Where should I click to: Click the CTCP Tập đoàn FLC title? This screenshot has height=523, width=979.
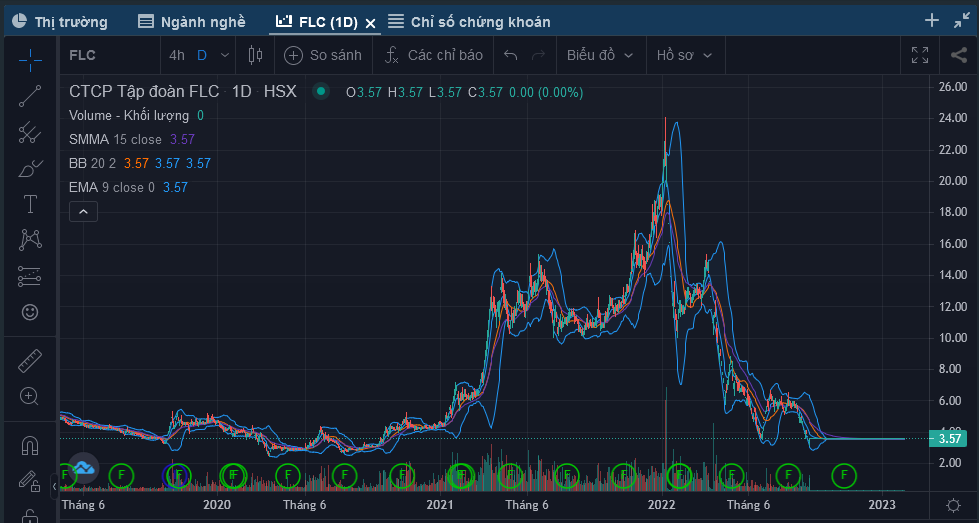tap(144, 92)
